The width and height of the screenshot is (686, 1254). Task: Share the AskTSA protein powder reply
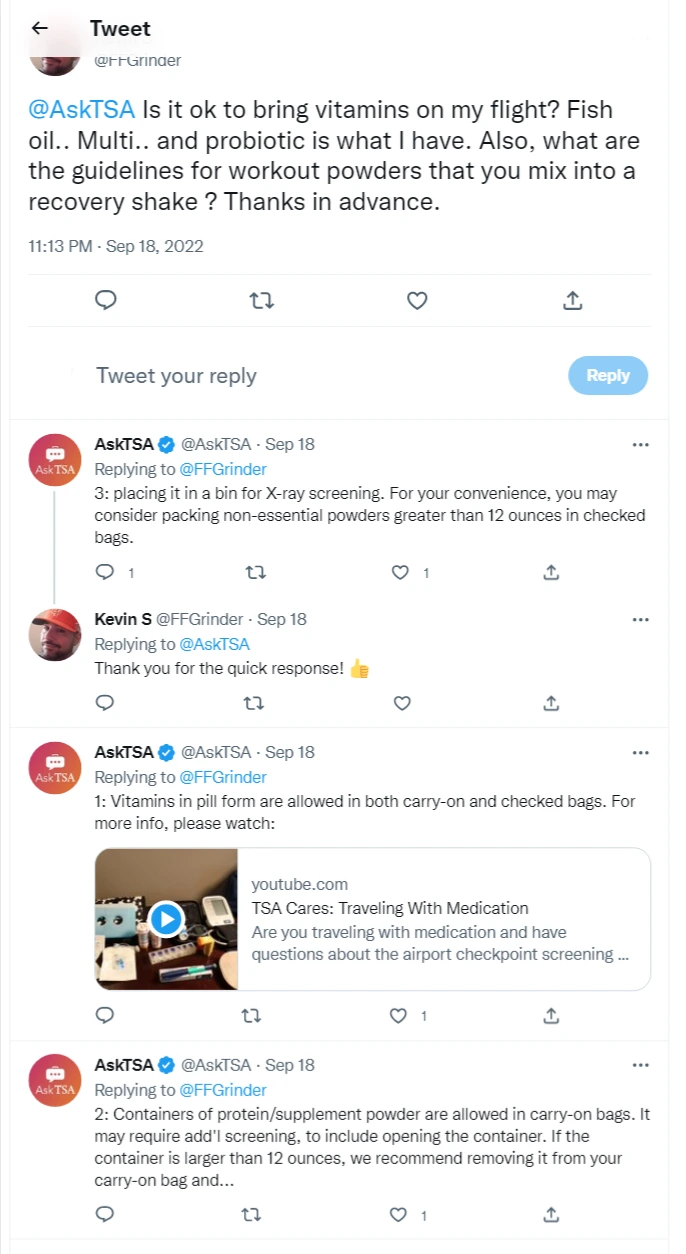click(551, 1214)
